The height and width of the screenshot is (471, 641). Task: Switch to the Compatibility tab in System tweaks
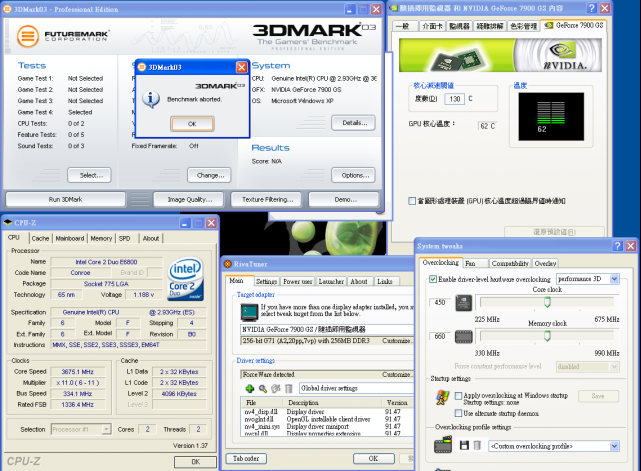[510, 263]
